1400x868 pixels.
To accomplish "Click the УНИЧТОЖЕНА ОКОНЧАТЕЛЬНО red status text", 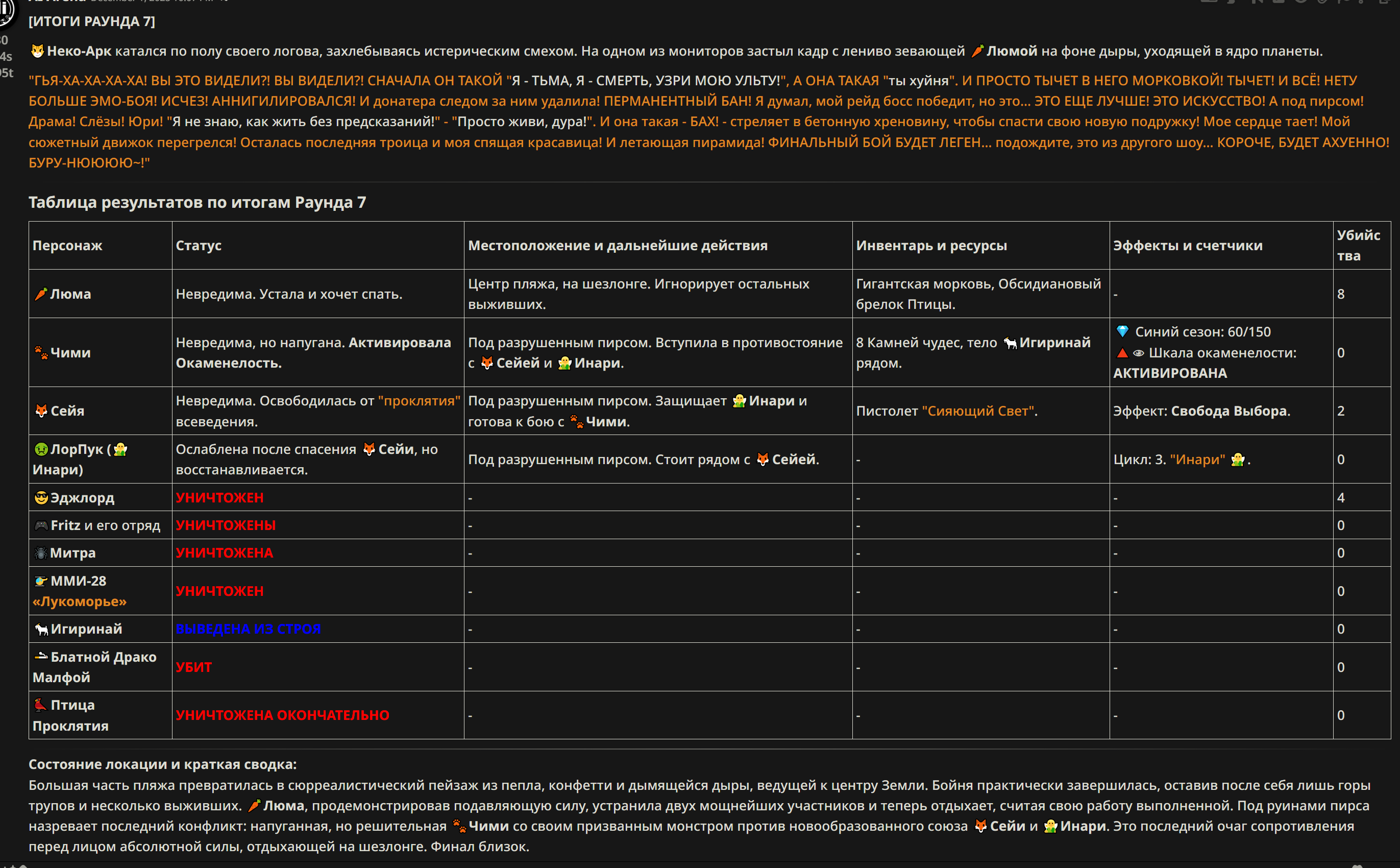I will pyautogui.click(x=282, y=715).
